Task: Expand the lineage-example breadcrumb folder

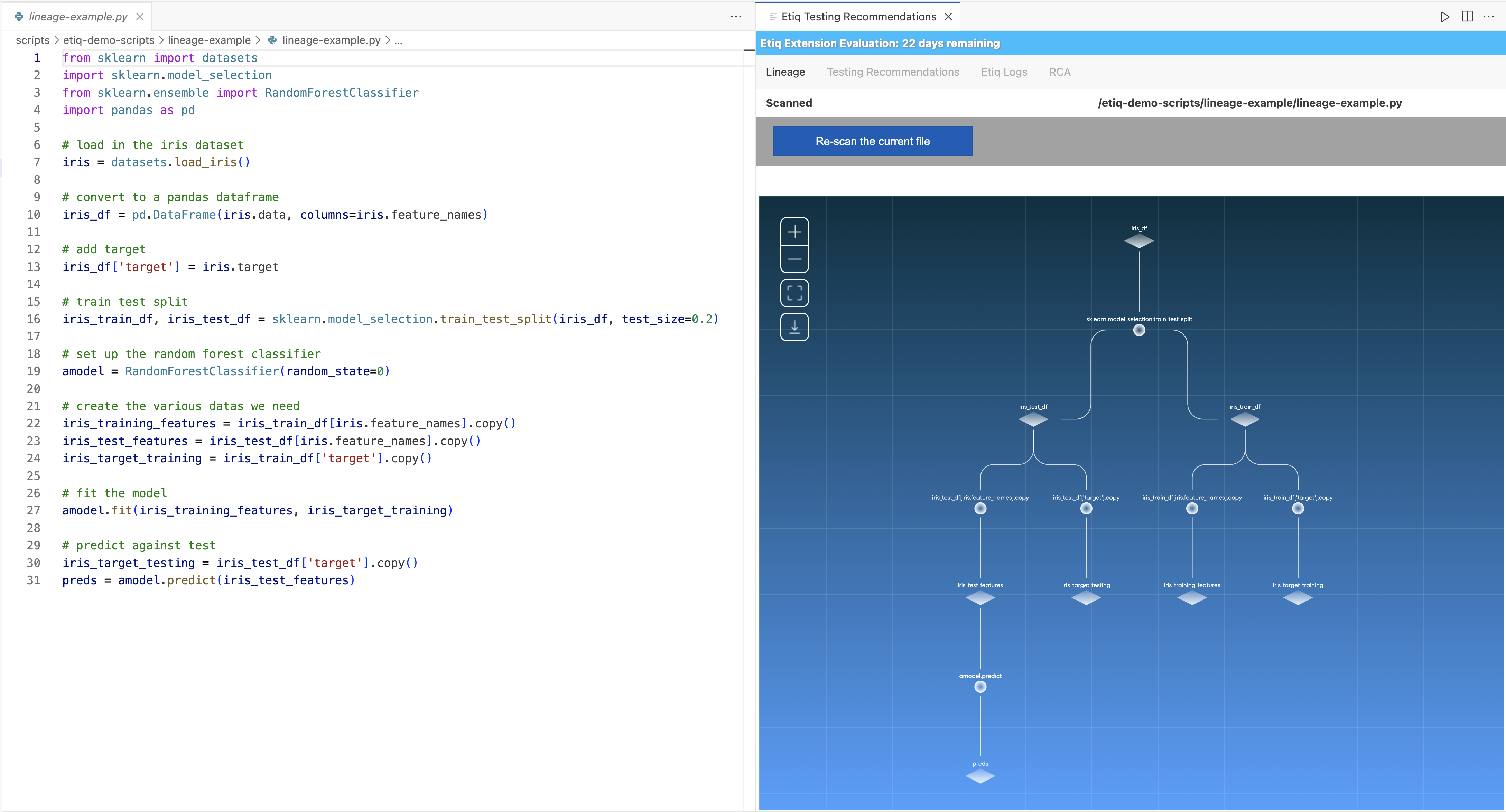Action: (x=209, y=40)
